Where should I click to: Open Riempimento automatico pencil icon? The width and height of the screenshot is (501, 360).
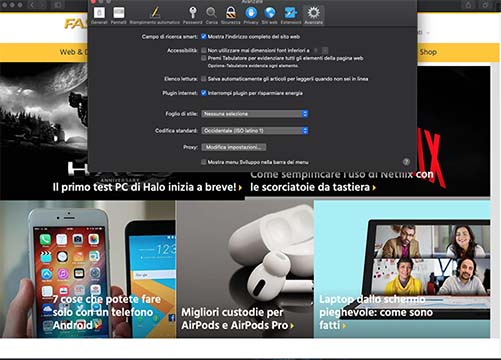tap(155, 15)
